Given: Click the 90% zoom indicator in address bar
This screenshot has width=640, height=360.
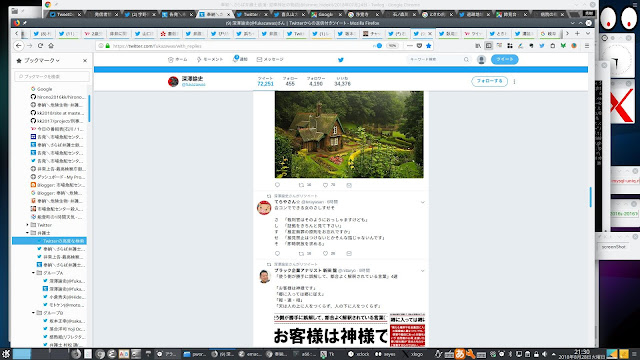Looking at the screenshot, I should (x=392, y=46).
